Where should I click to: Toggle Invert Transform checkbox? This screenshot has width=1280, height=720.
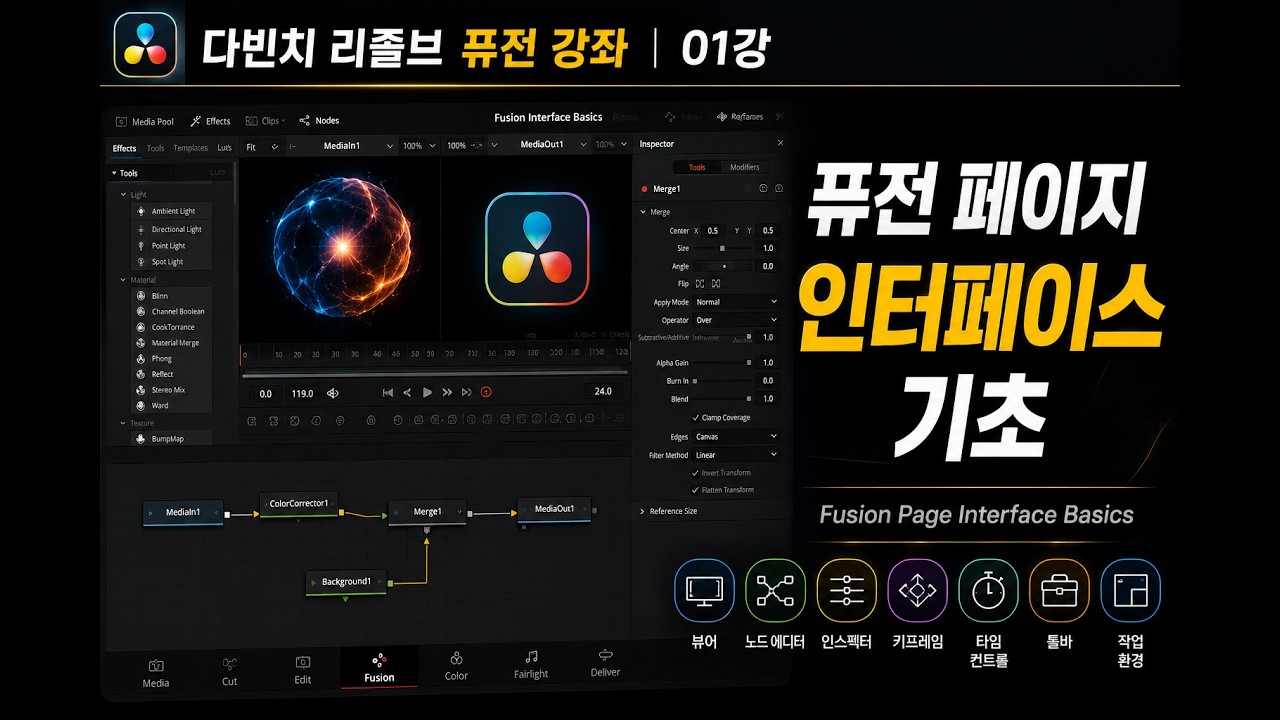696,472
